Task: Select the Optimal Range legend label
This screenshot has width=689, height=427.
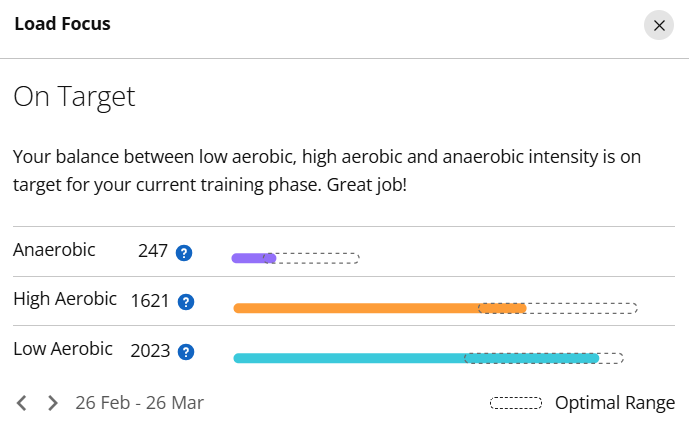Action: click(x=615, y=403)
